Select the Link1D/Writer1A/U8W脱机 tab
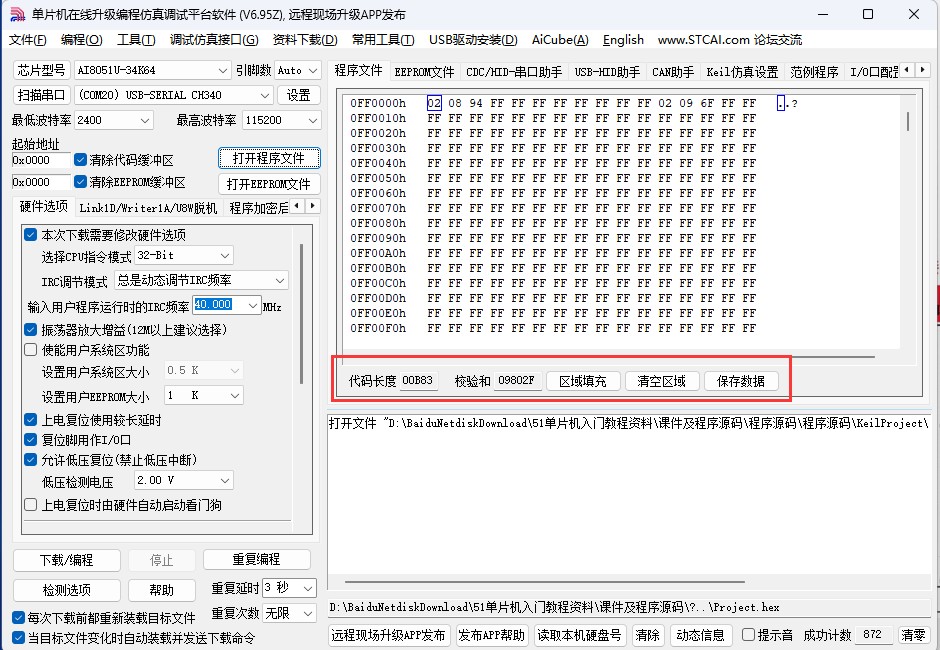Image resolution: width=940 pixels, height=650 pixels. [x=148, y=208]
